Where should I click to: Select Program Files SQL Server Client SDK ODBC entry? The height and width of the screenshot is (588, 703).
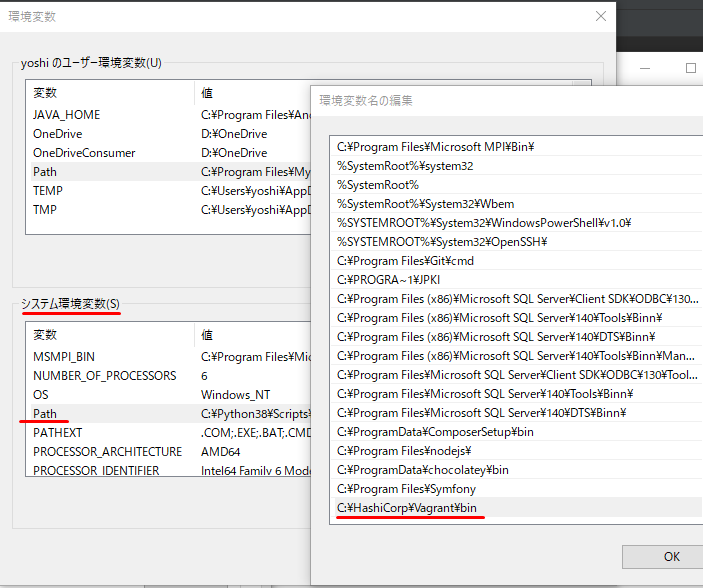518,375
